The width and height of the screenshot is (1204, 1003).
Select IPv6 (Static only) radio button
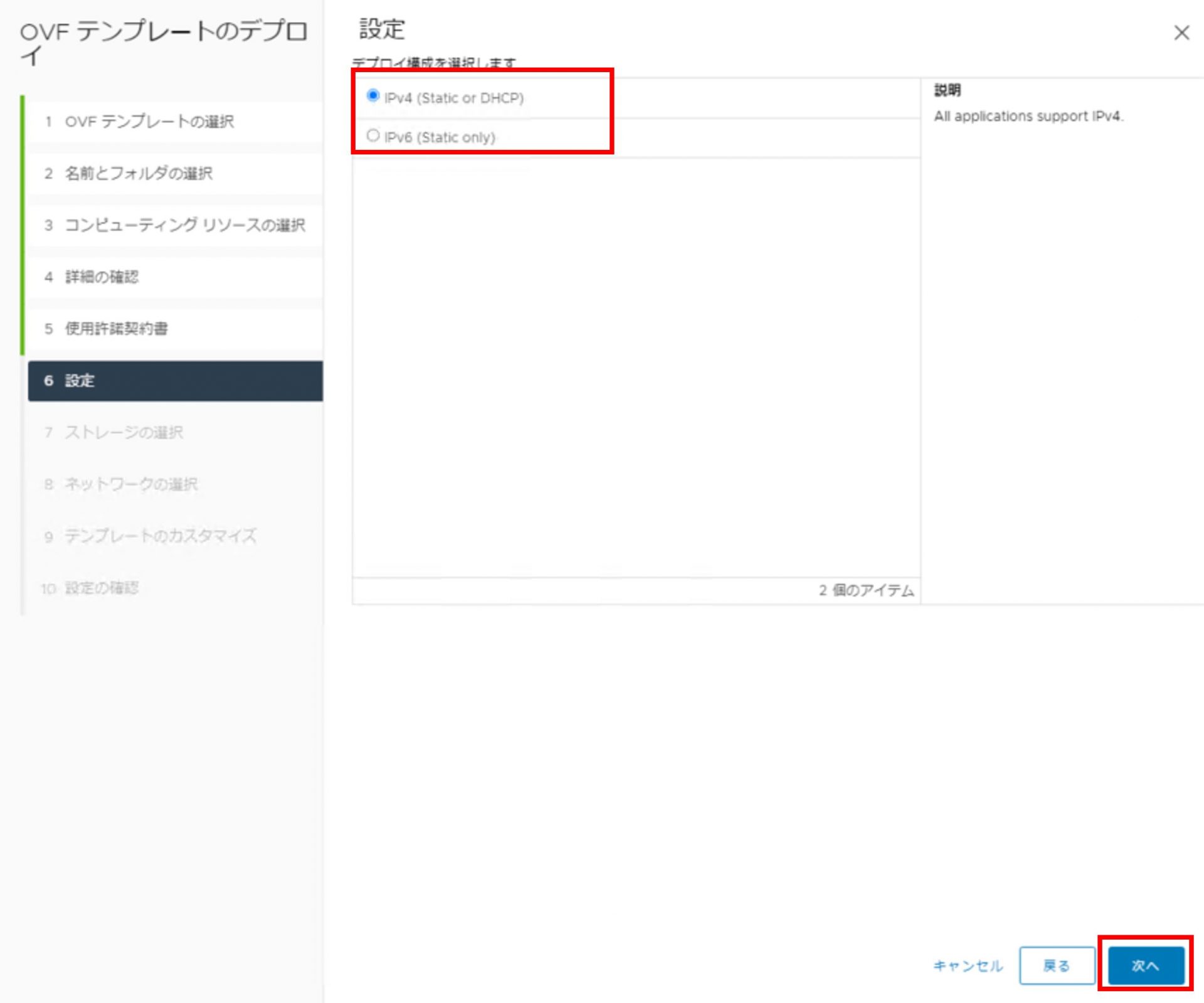click(x=373, y=135)
